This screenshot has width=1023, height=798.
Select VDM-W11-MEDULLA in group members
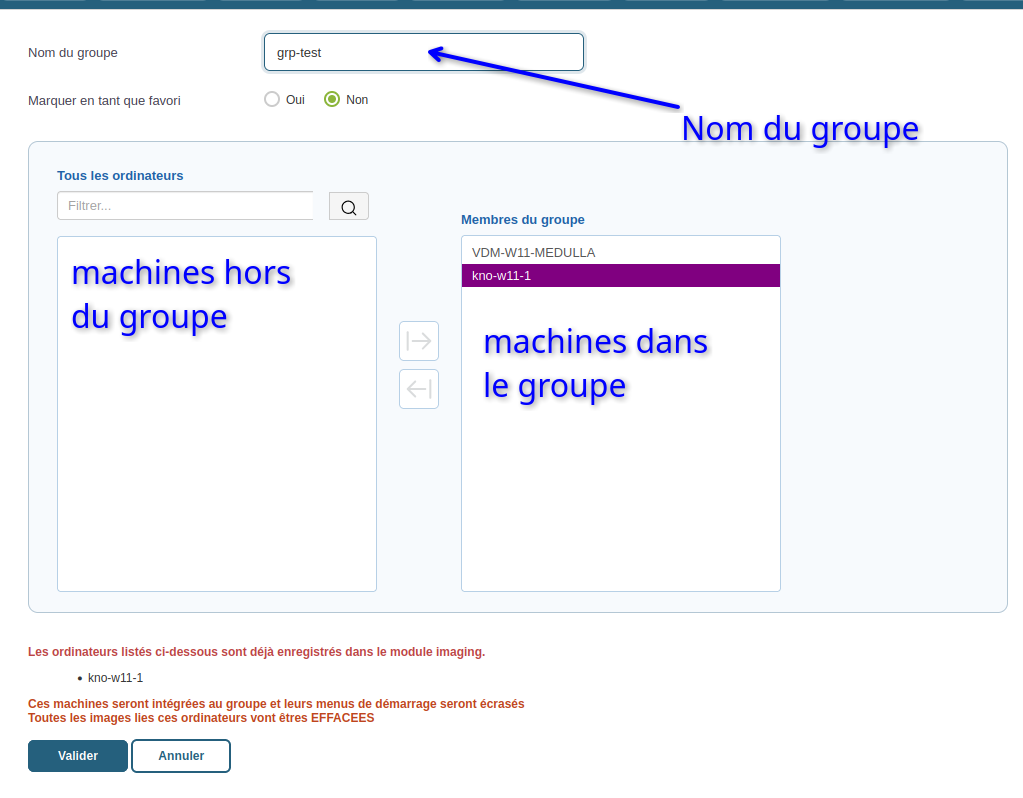tap(620, 253)
